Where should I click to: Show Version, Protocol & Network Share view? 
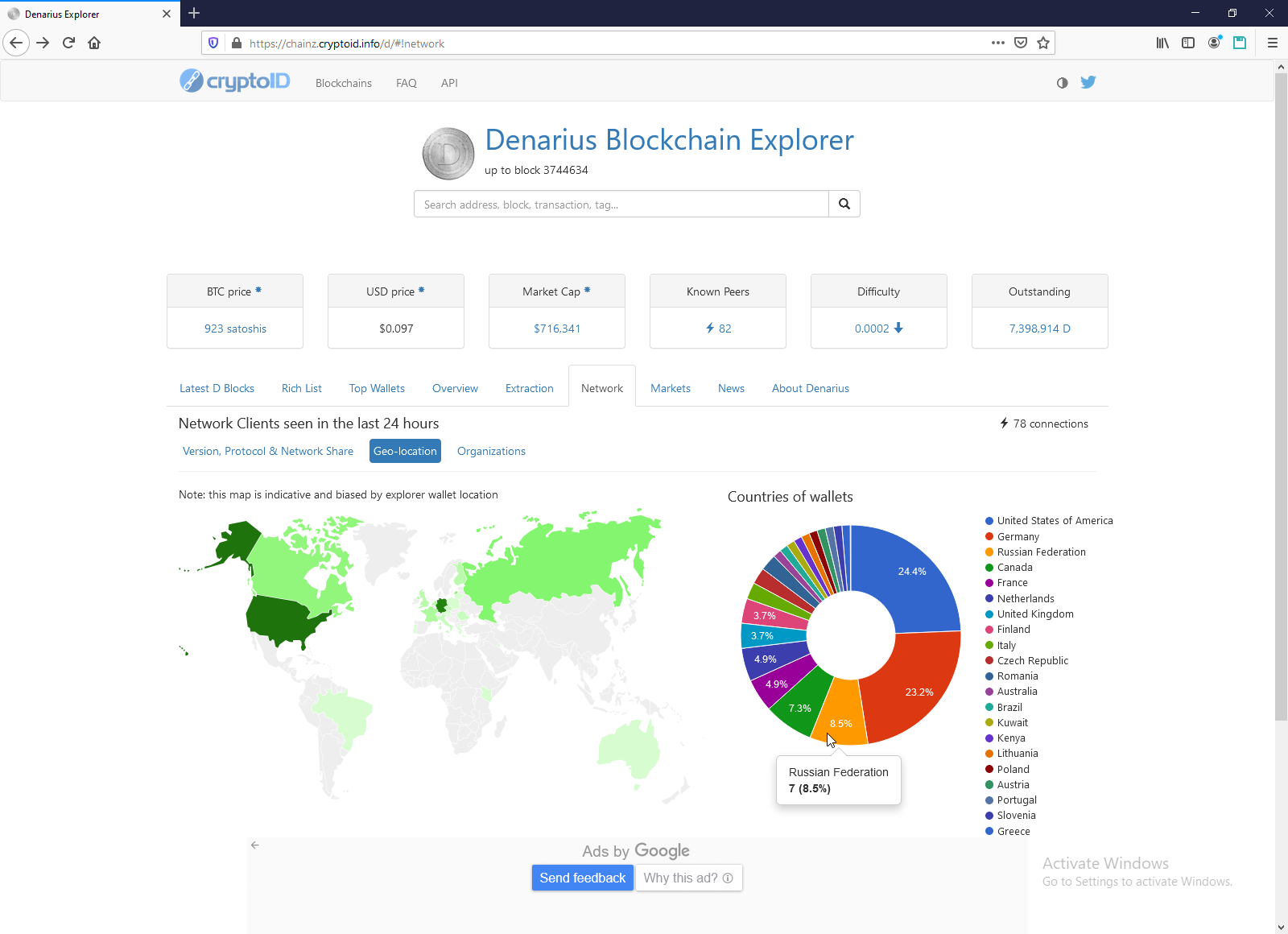[x=268, y=451]
